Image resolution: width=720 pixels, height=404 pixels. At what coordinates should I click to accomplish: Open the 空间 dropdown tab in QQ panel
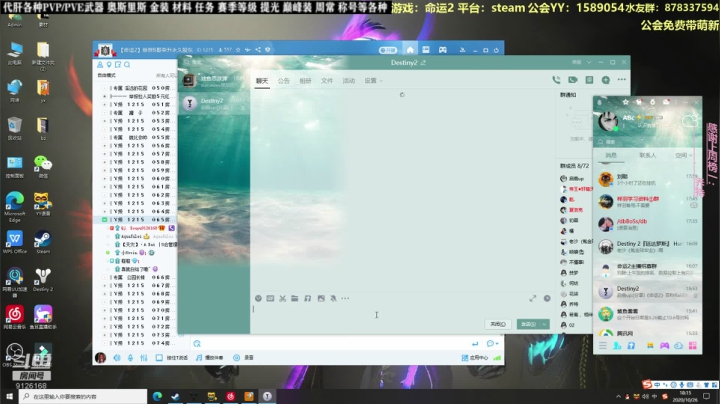coord(683,155)
